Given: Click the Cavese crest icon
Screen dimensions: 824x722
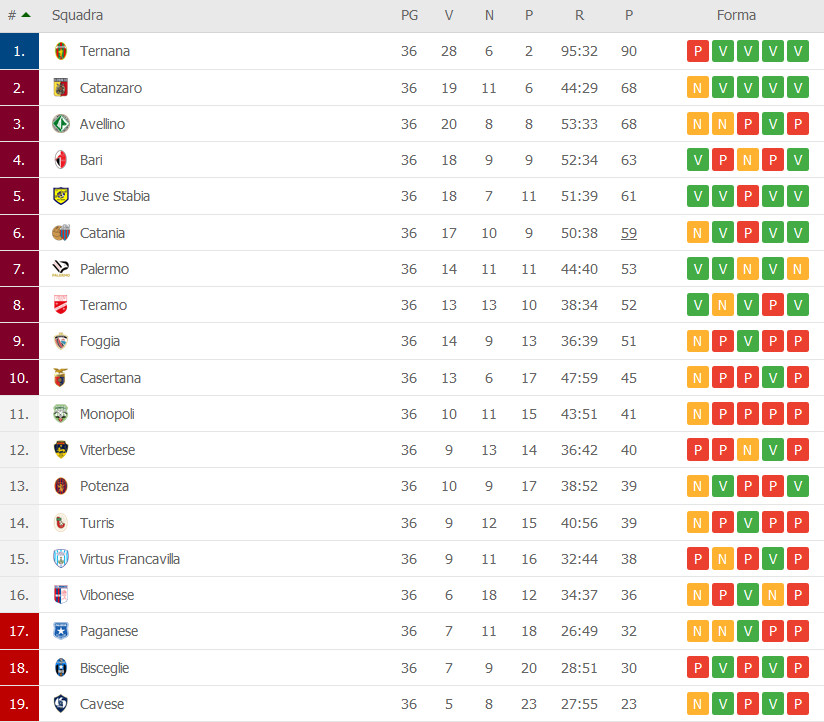Looking at the screenshot, I should pos(61,704).
